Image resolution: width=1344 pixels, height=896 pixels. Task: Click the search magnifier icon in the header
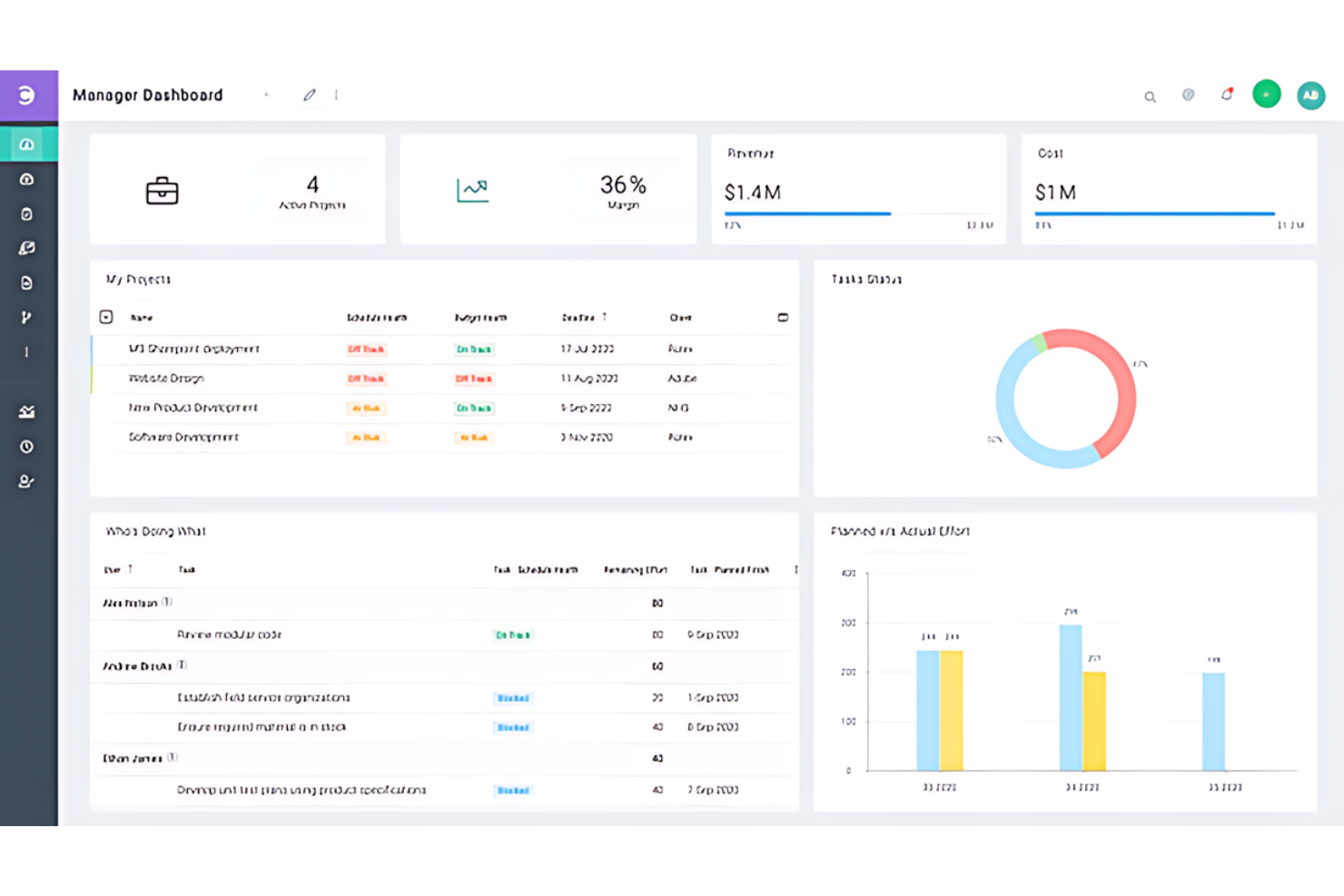[1150, 96]
